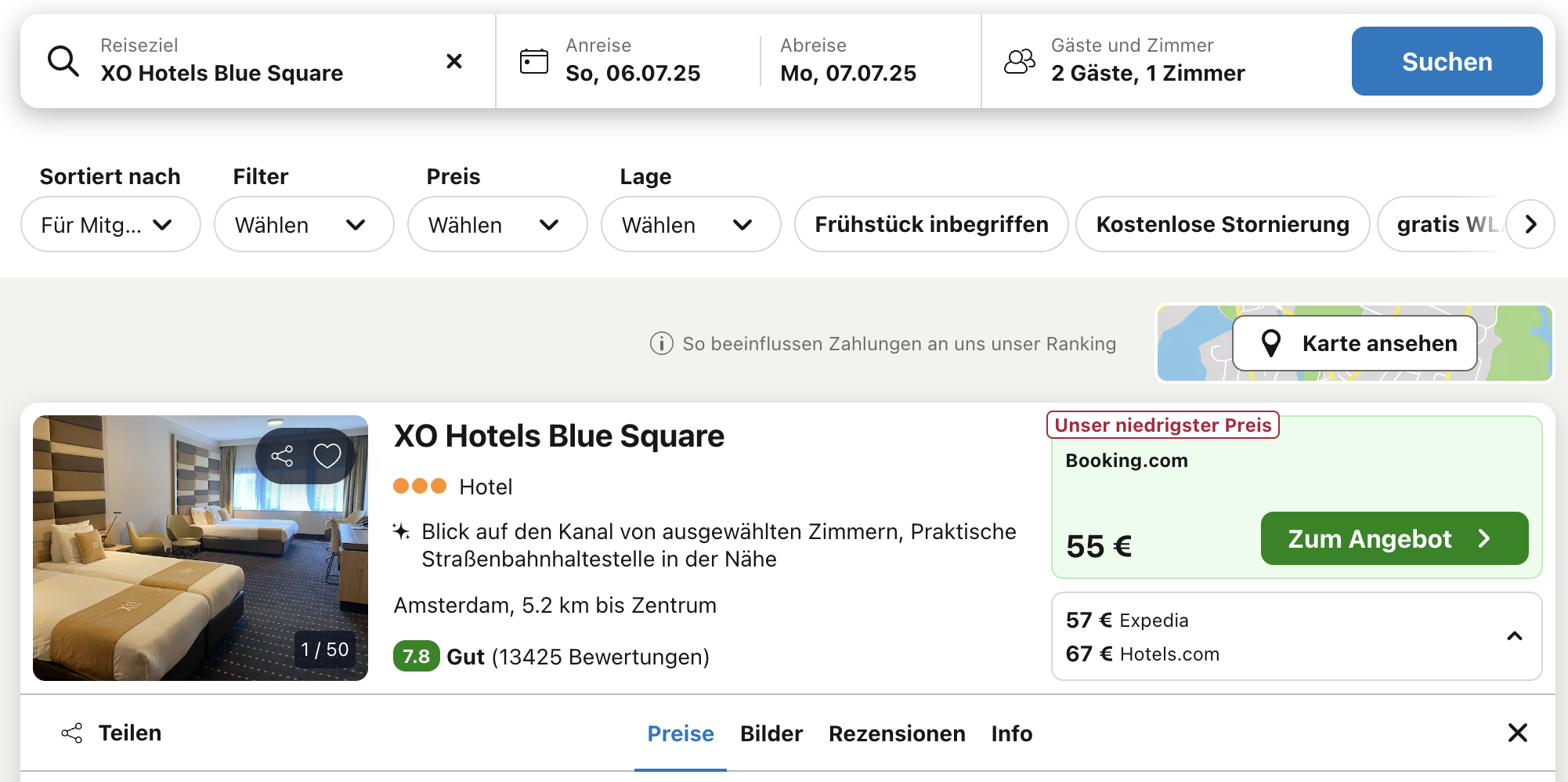Image resolution: width=1568 pixels, height=782 pixels.
Task: Switch to the Info tab
Action: pos(1012,733)
